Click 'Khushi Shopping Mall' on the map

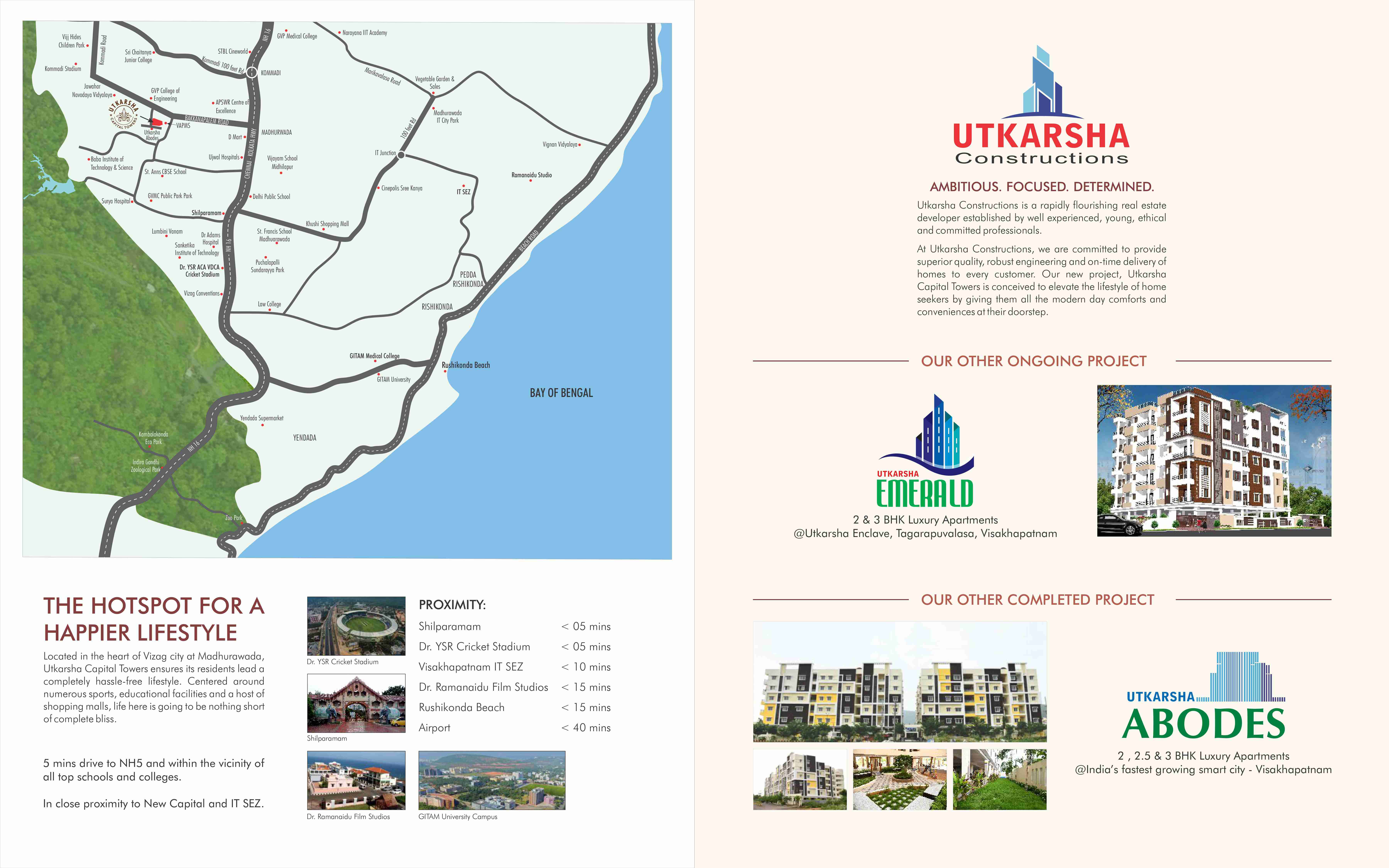(x=327, y=224)
